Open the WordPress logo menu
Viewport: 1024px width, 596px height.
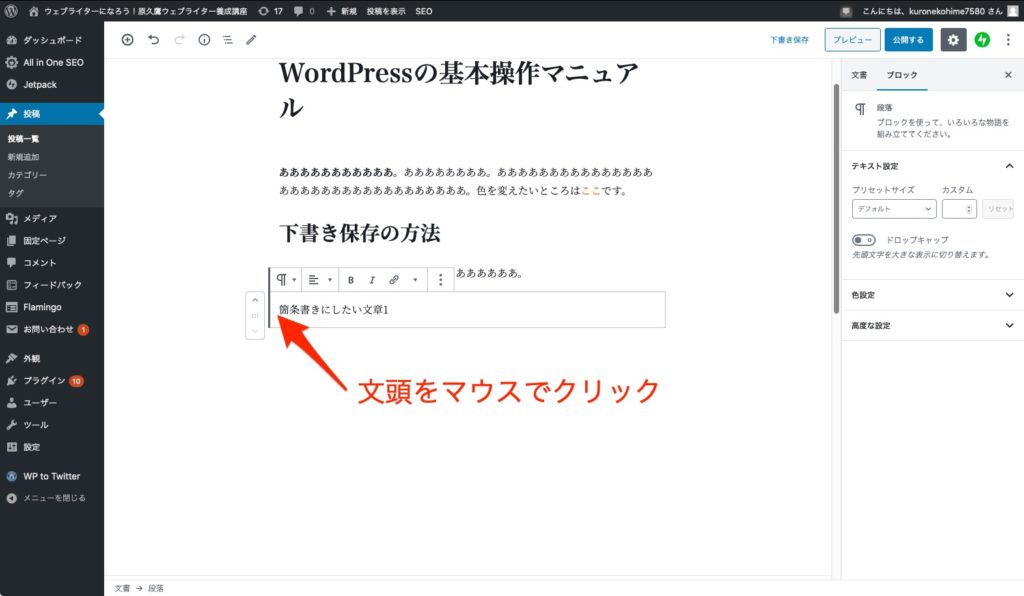coord(11,11)
